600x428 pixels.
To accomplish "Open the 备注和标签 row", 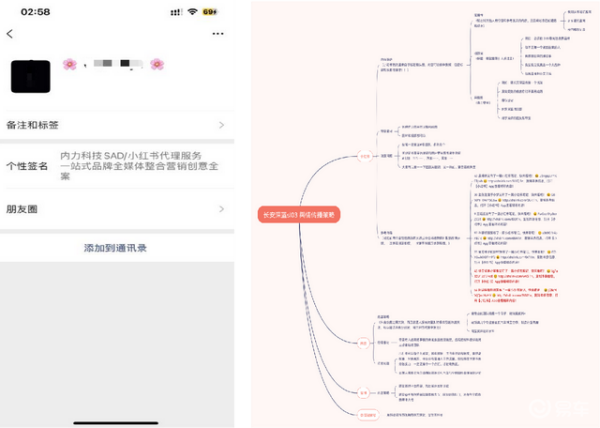I will (x=117, y=125).
